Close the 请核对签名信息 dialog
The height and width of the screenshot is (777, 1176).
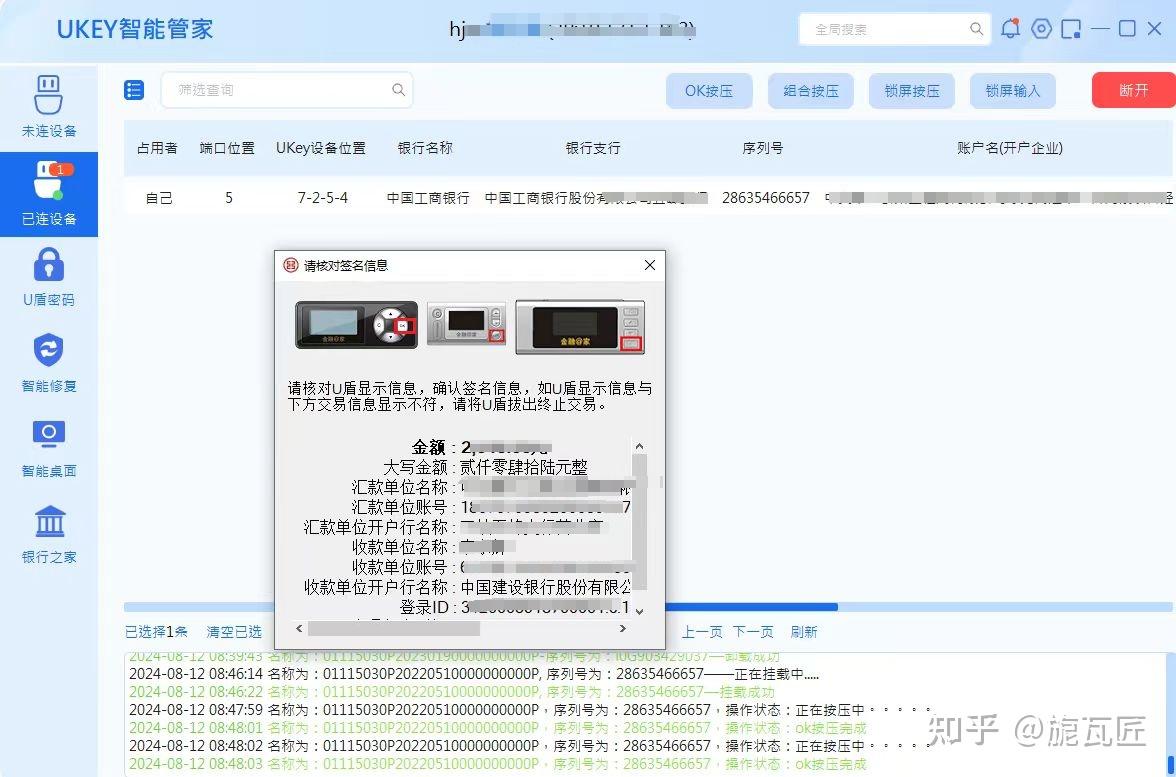(649, 265)
